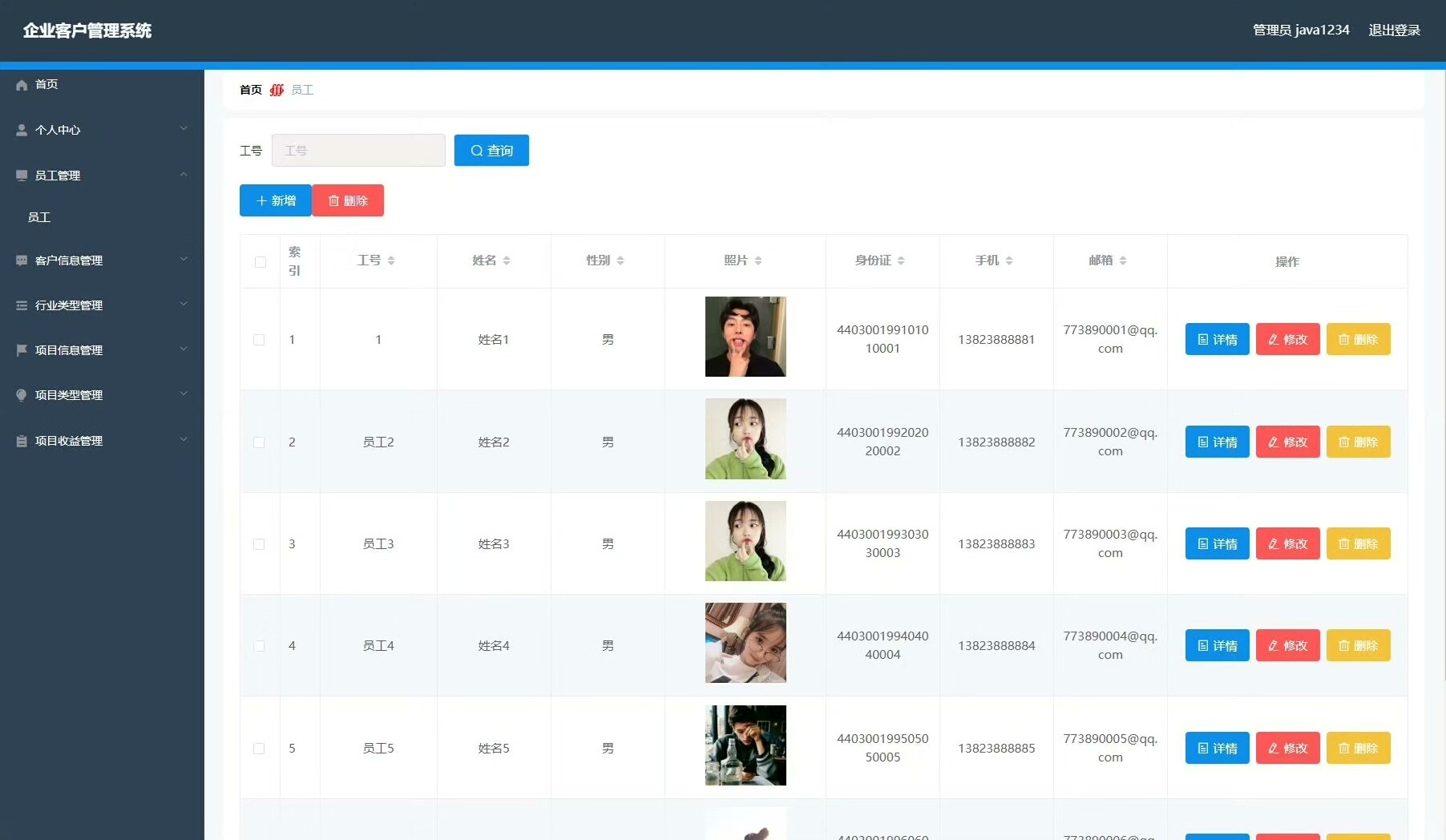Screen dimensions: 1446x840
Task: Collapse 员工管理 menu chevron
Action: [x=184, y=174]
